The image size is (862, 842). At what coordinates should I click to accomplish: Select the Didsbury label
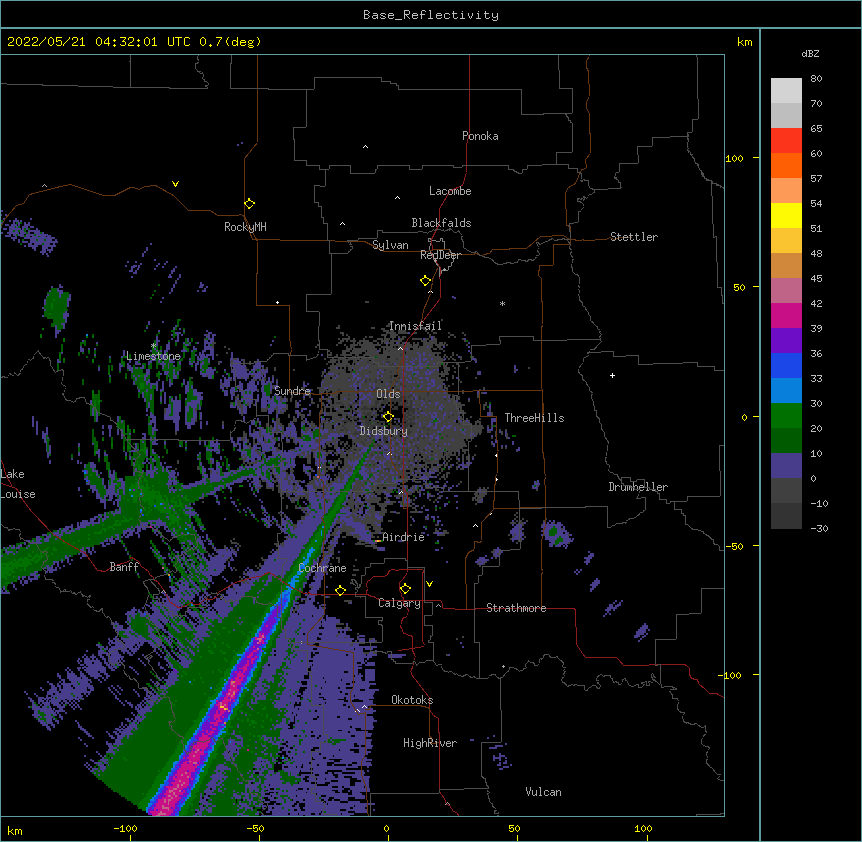point(384,431)
